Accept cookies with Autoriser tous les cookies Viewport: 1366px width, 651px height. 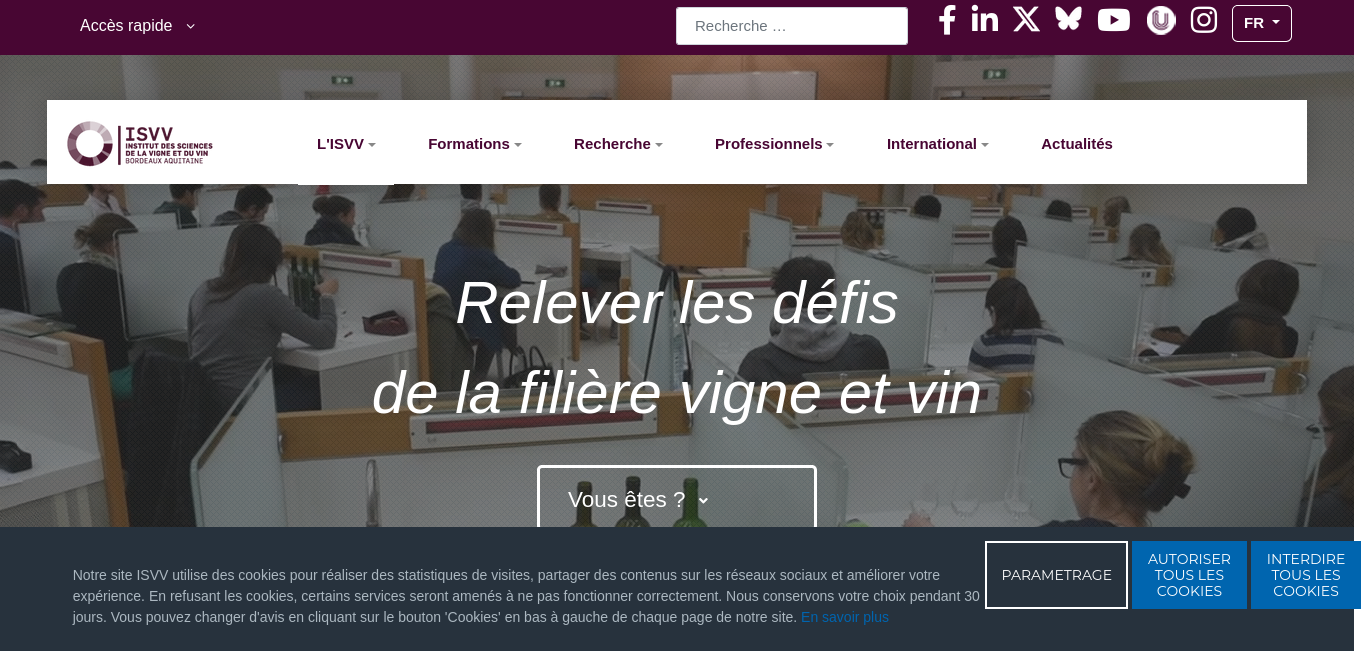pos(1189,575)
